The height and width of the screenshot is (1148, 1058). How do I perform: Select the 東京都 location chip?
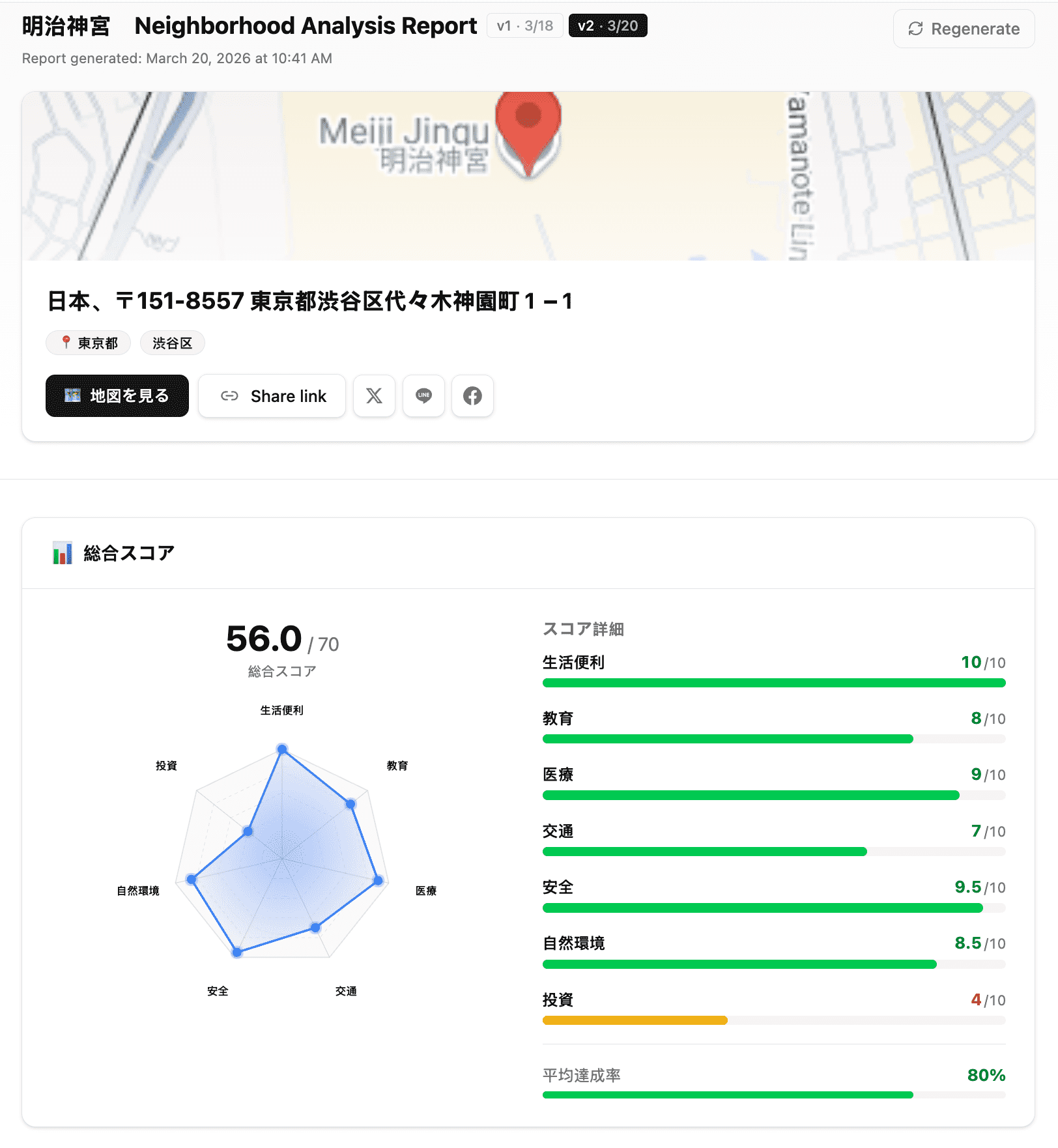pyautogui.click(x=88, y=343)
